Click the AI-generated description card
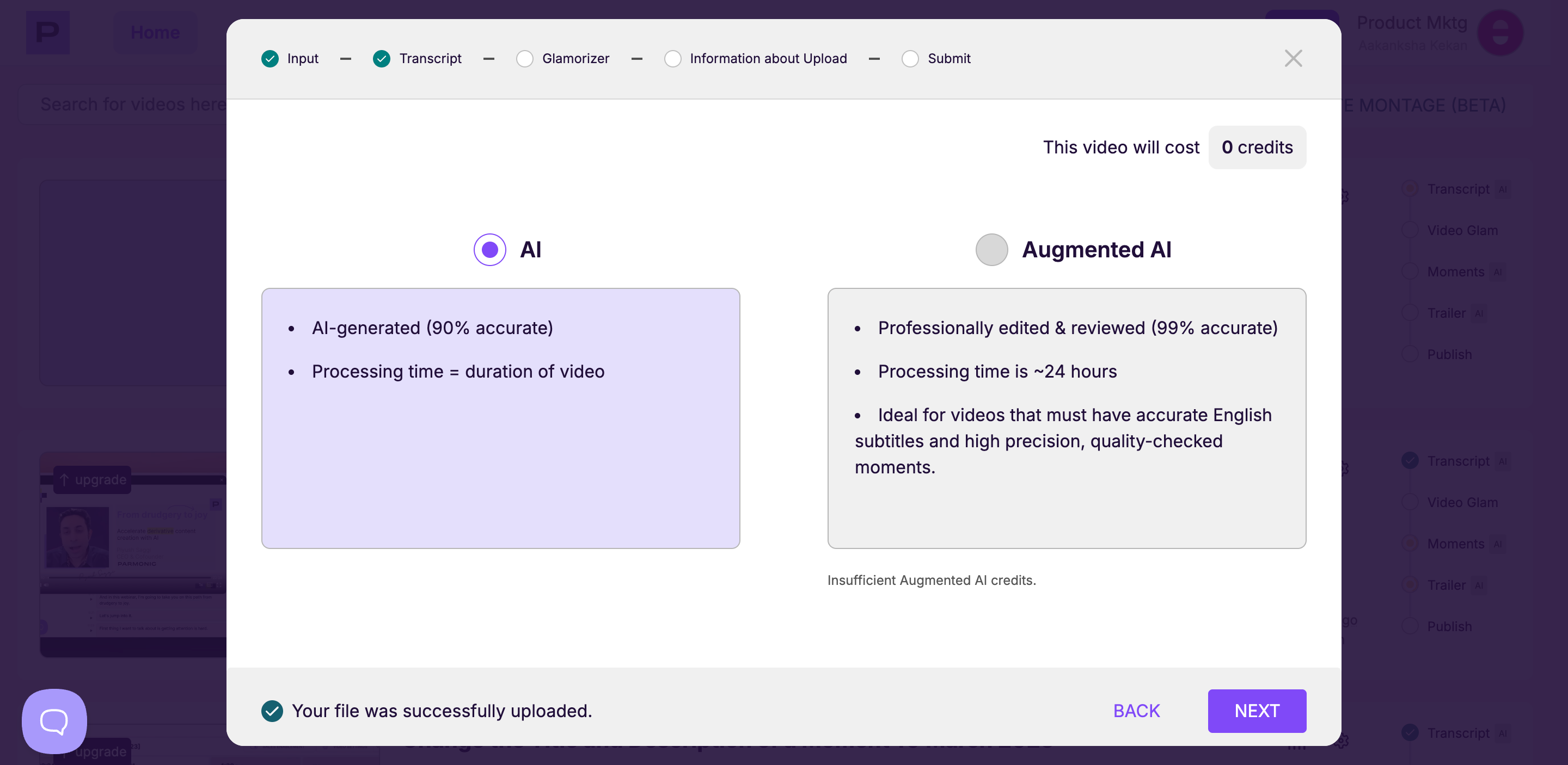 500,418
